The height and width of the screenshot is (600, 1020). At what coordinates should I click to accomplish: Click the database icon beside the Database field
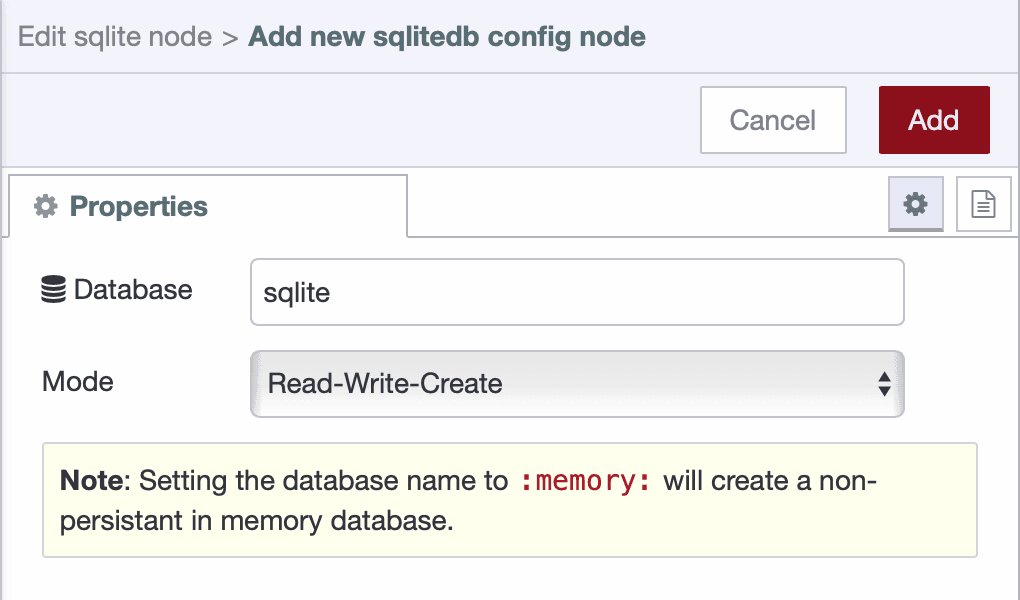point(51,289)
